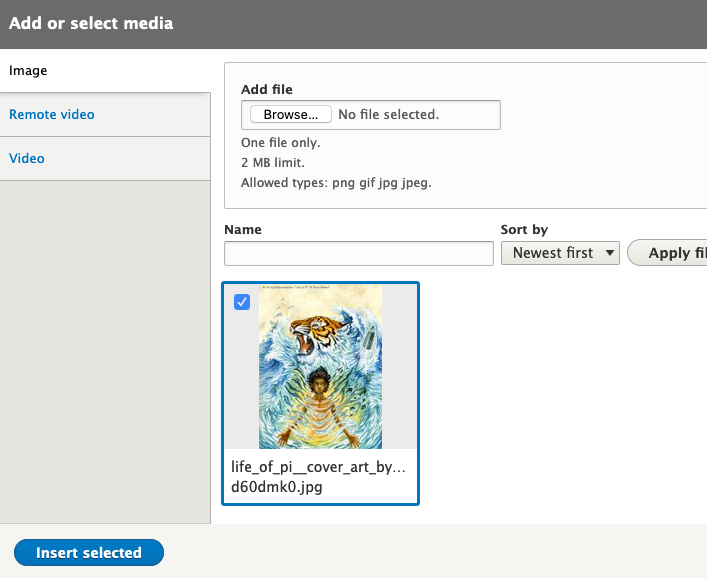Open the Video media tab
This screenshot has height=578, width=707.
point(105,159)
